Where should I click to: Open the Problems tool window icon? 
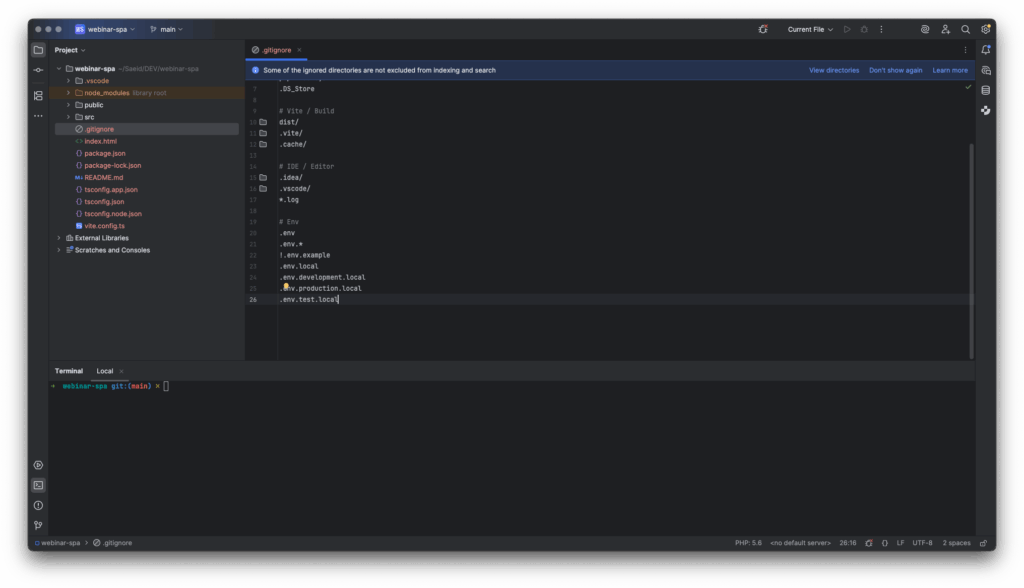tap(38, 505)
